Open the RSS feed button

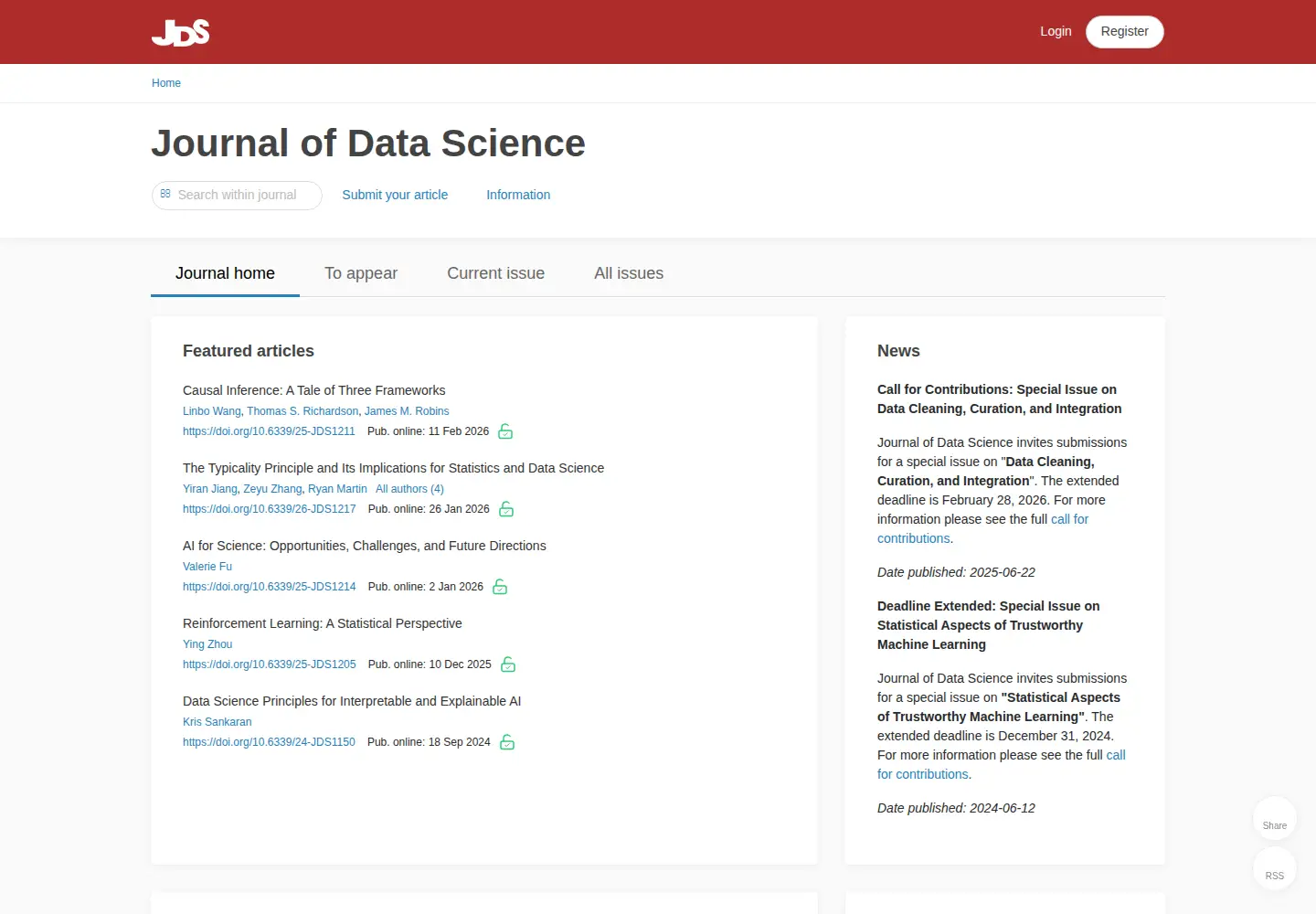[1275, 869]
